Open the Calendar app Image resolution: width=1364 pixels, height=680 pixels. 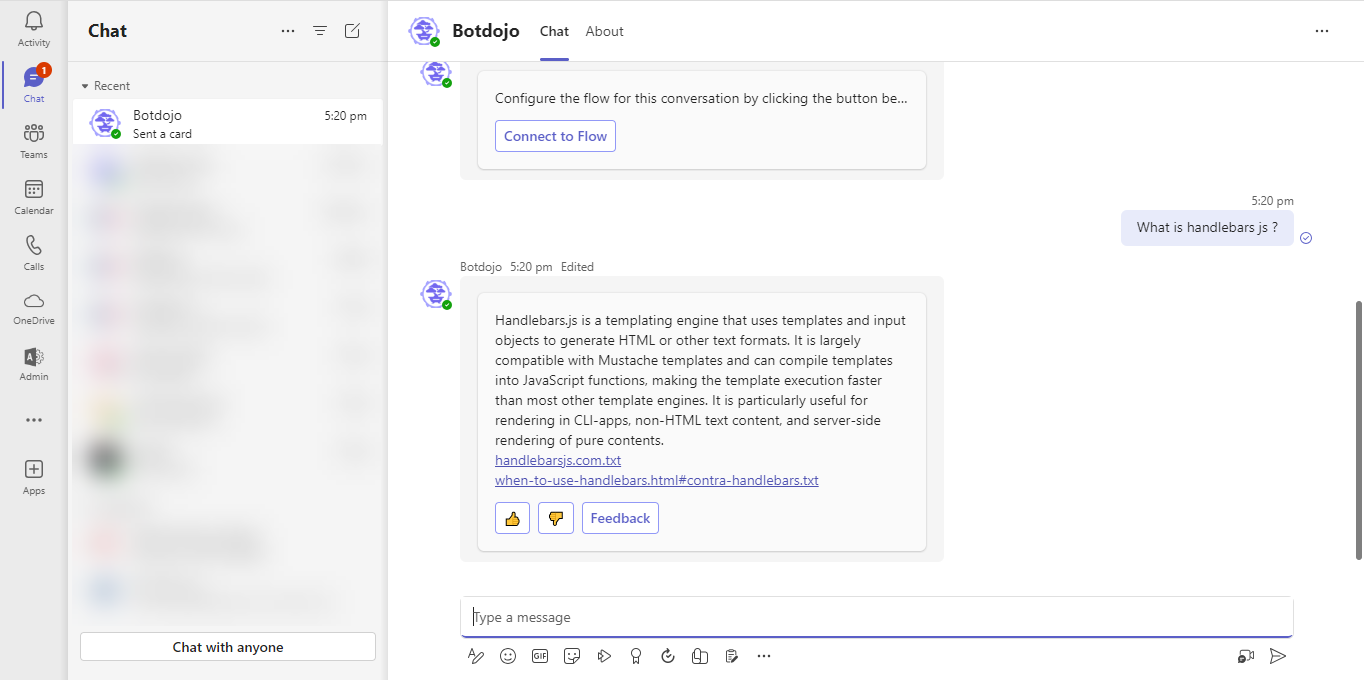34,197
